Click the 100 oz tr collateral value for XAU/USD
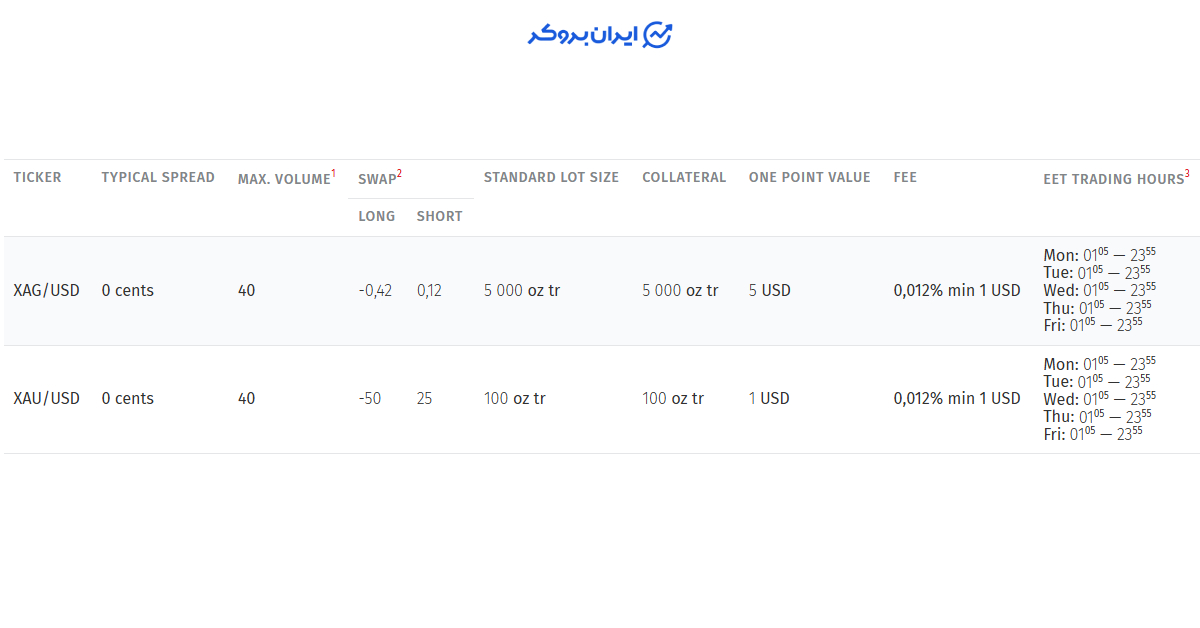The width and height of the screenshot is (1200, 628). [x=672, y=398]
